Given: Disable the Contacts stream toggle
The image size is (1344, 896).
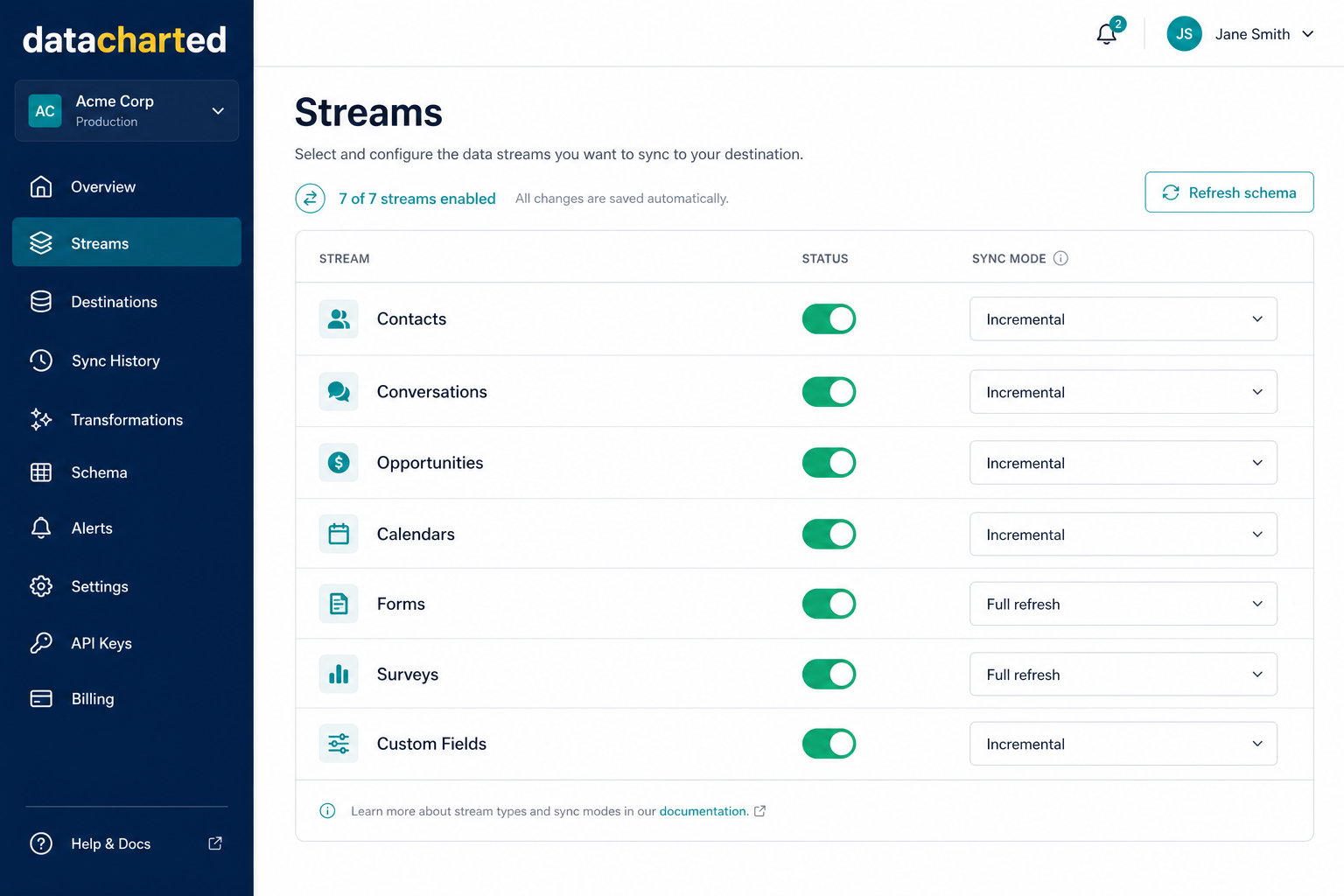Looking at the screenshot, I should 829,319.
